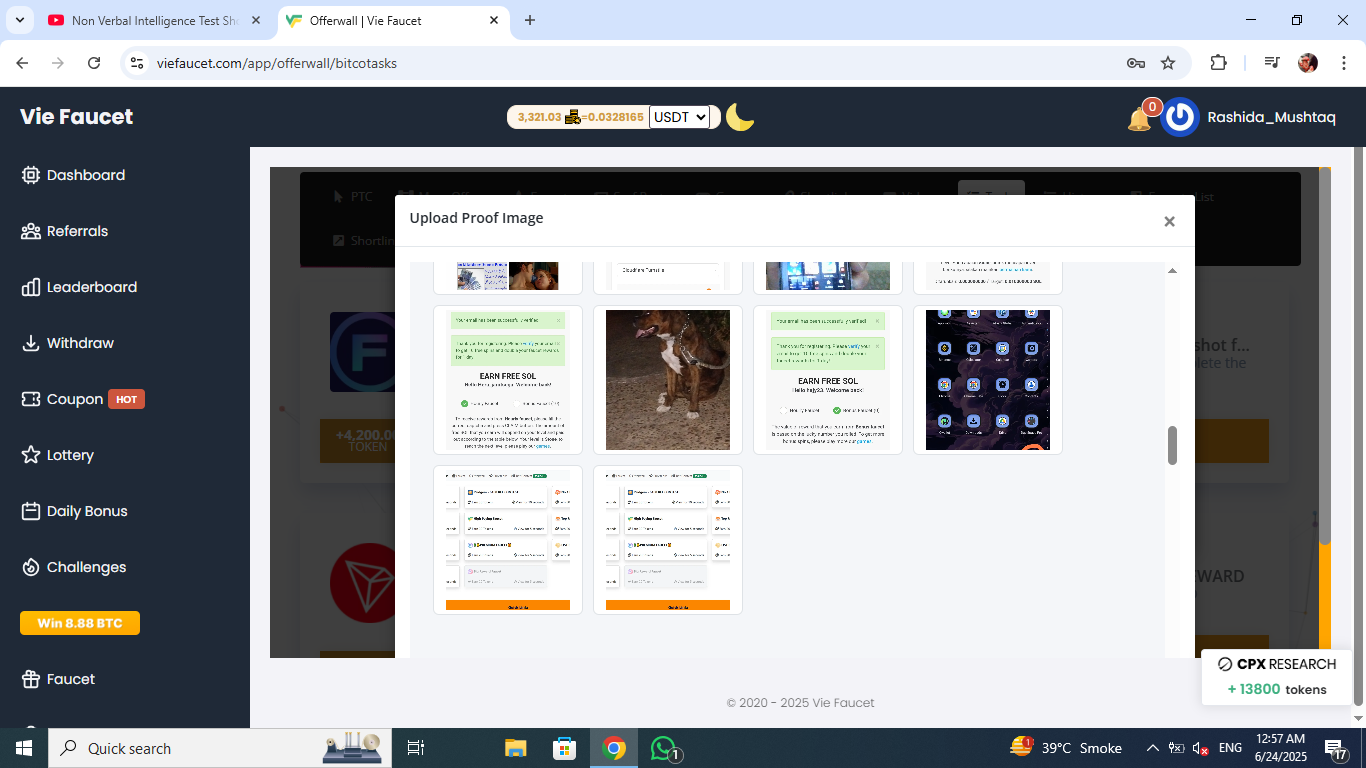Open the Chrome three-dot menu
Screen dimensions: 1366x768
tap(1342, 63)
